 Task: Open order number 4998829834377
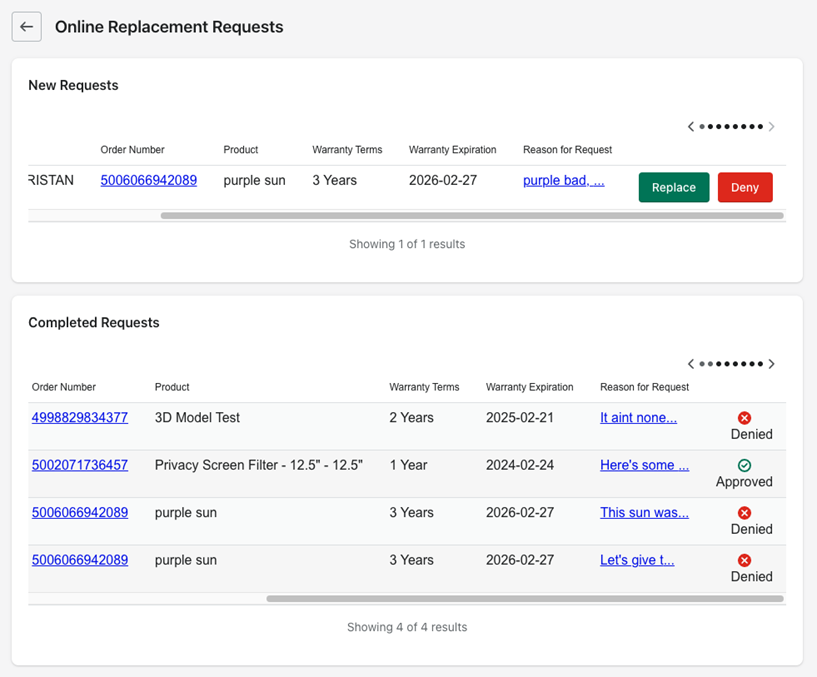point(80,418)
